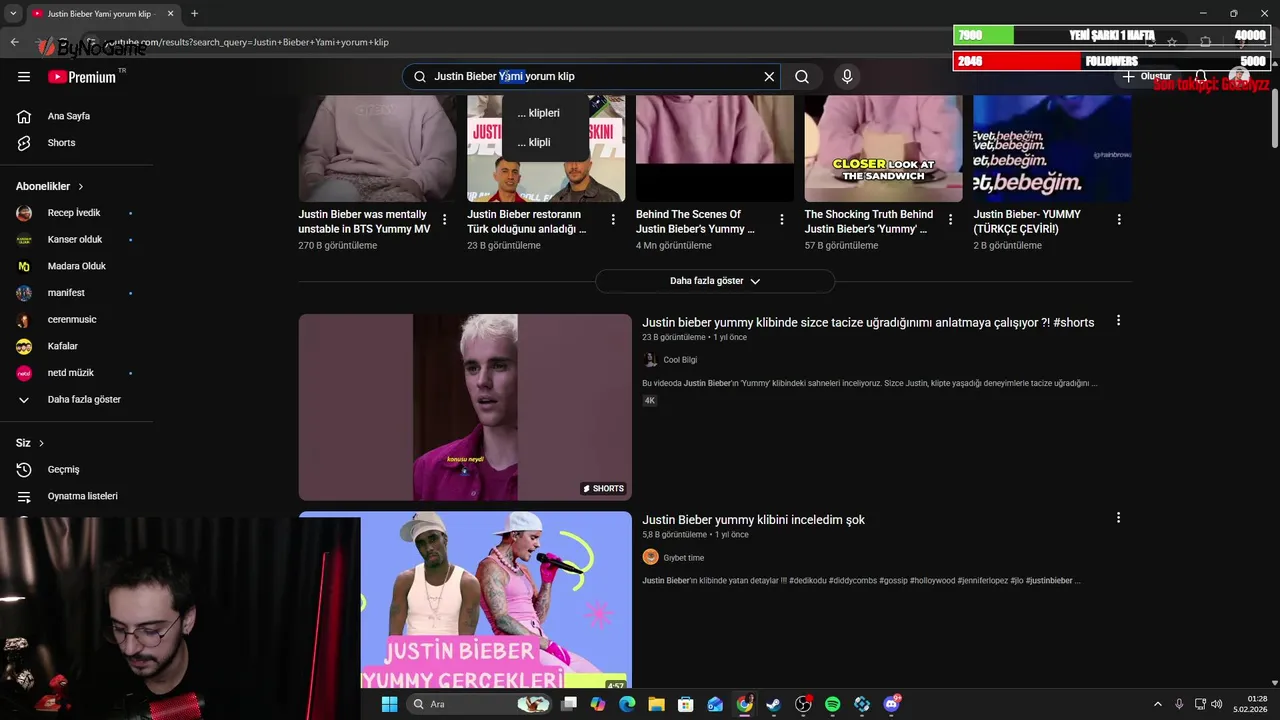This screenshot has width=1280, height=720.
Task: Open options for 'mentally unstable in BTS' video
Action: click(445, 219)
